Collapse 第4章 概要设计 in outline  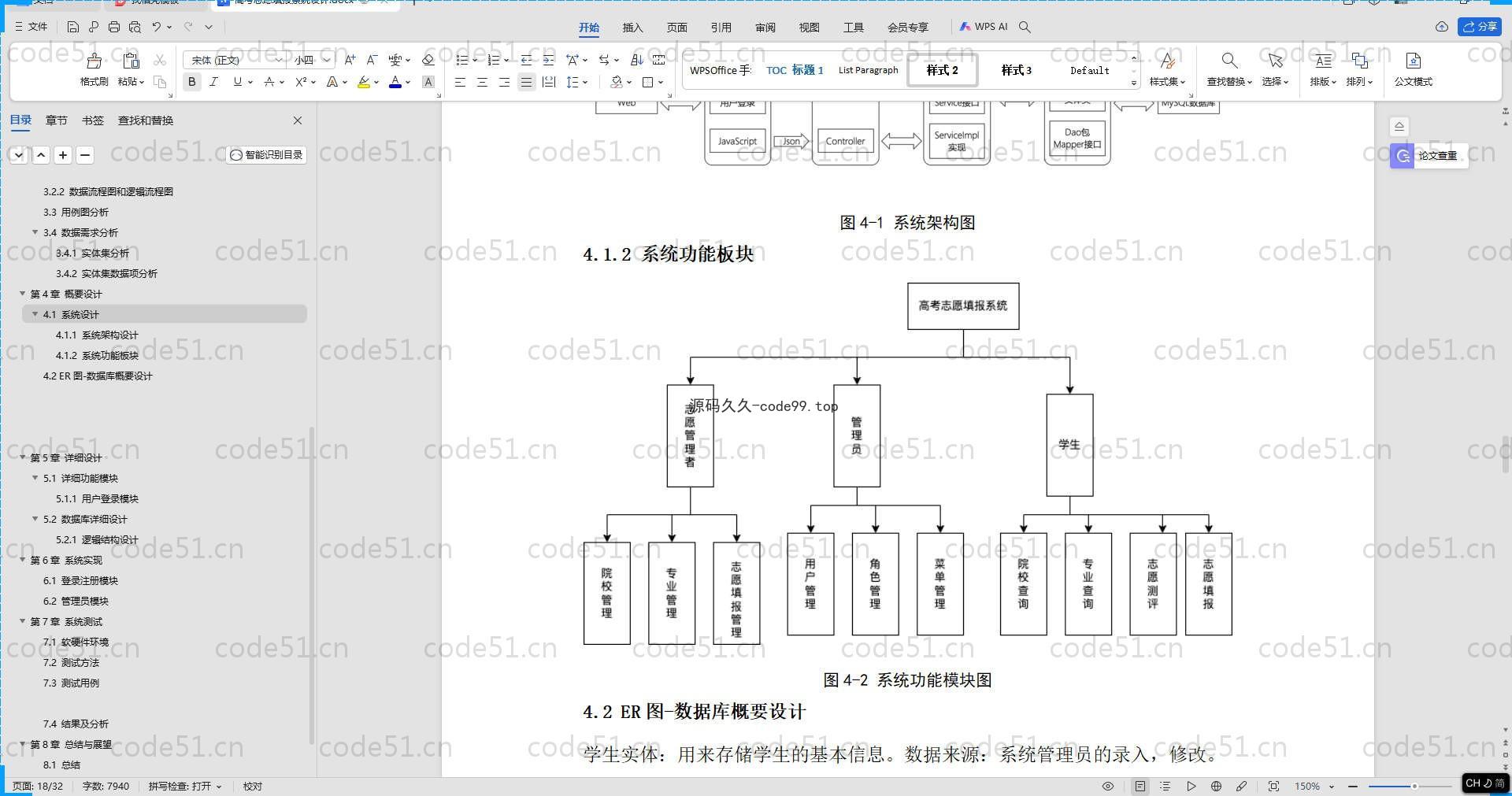click(23, 294)
